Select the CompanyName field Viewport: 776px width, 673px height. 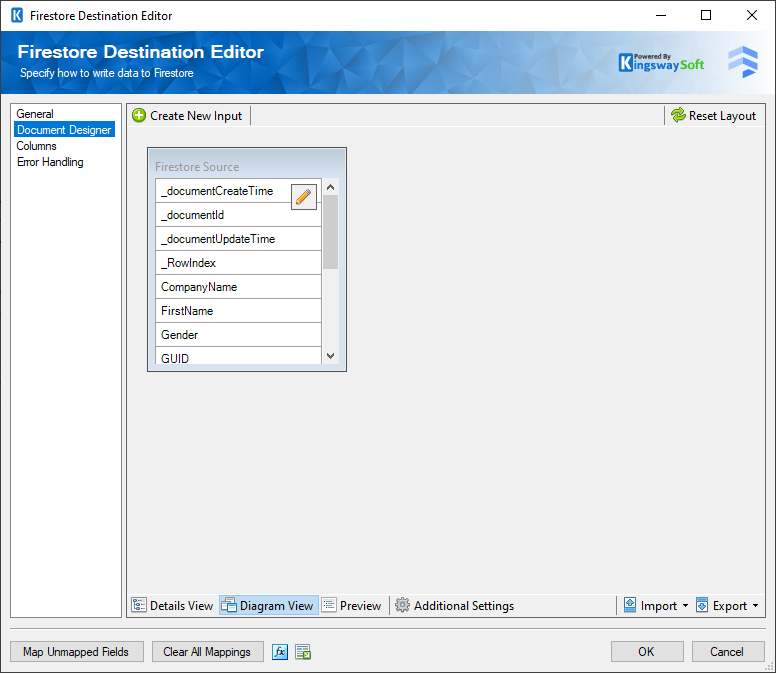[x=238, y=287]
